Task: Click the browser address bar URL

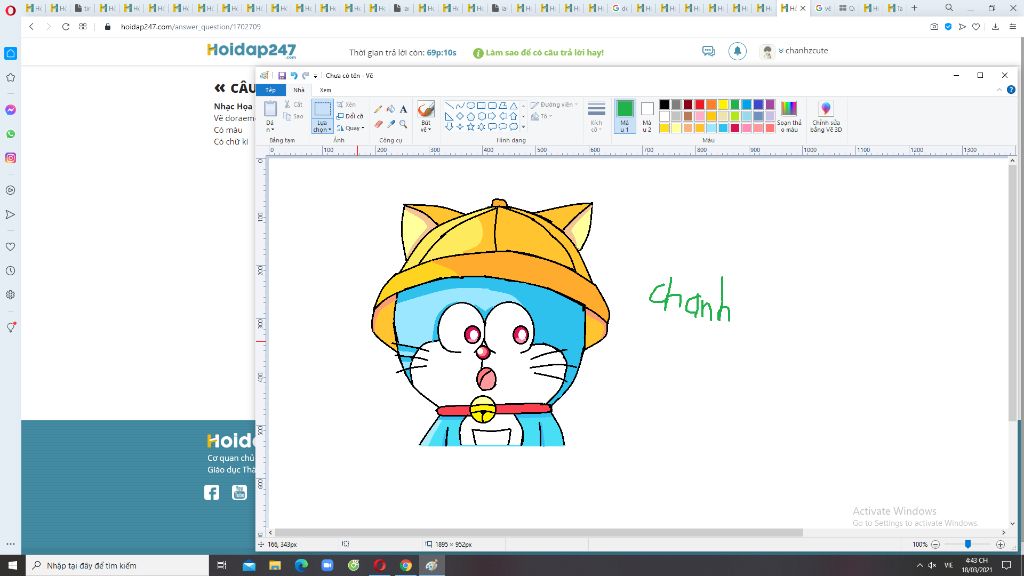Action: pyautogui.click(x=191, y=27)
